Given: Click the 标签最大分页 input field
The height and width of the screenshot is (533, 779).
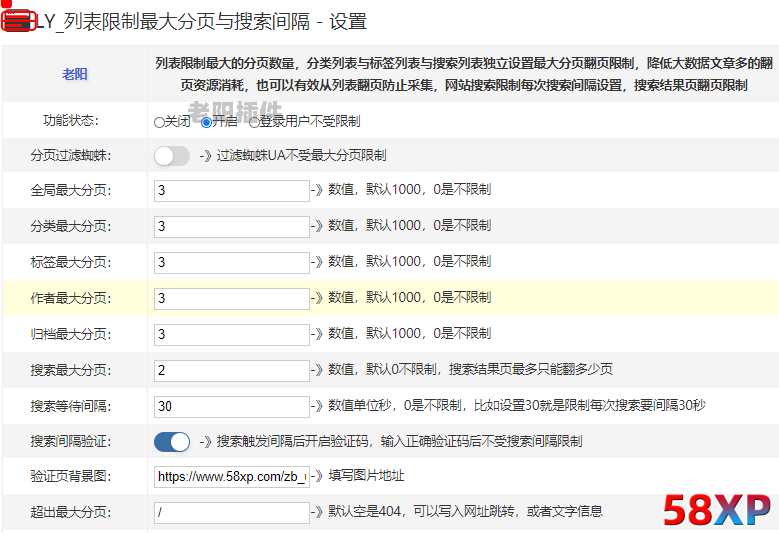Looking at the screenshot, I should (232, 262).
